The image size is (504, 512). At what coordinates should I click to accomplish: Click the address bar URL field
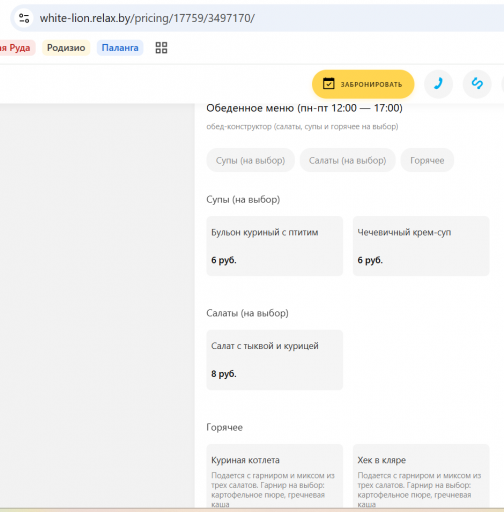[x=267, y=18]
